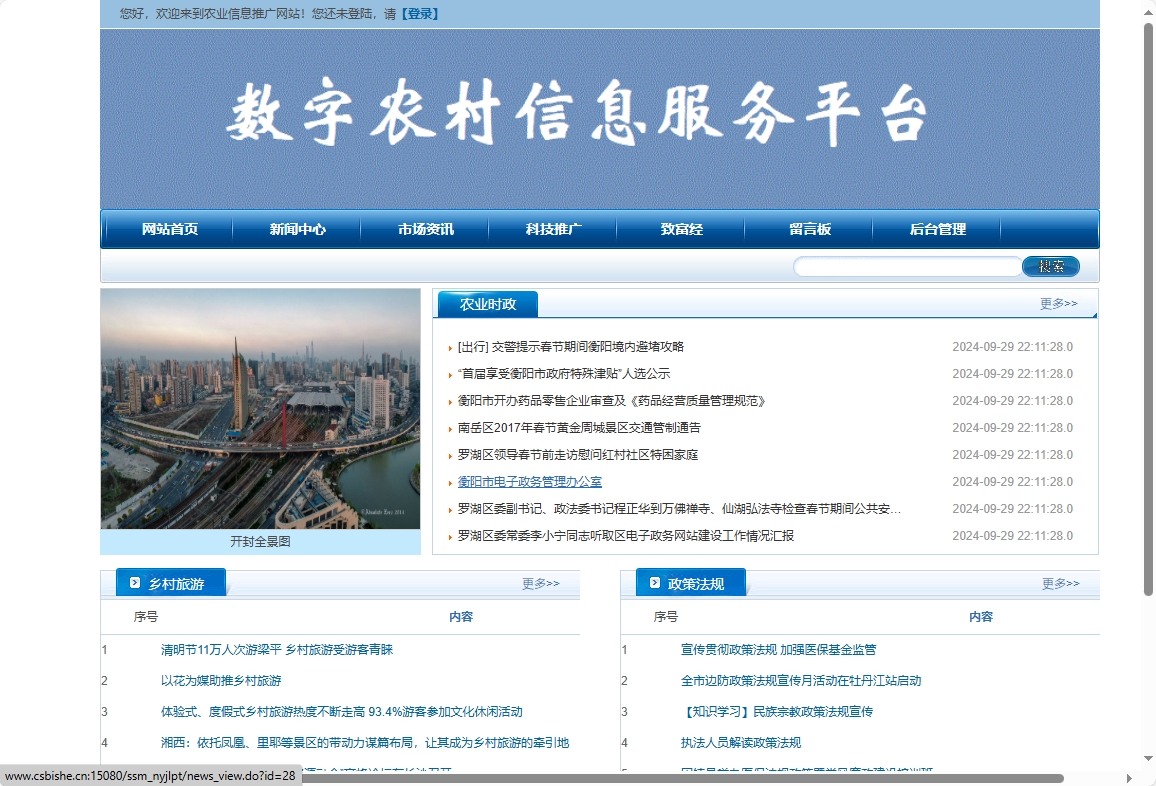Screen dimensions: 1156x786
Task: Open the 后台管理 menu item
Action: [x=938, y=229]
